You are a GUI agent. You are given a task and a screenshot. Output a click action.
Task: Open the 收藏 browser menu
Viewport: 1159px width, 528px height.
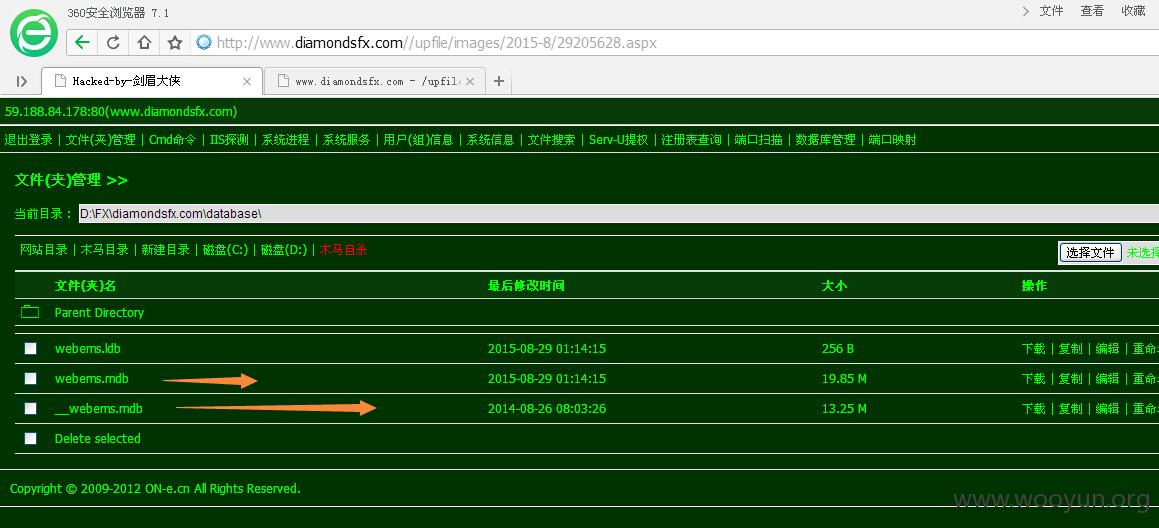1133,10
